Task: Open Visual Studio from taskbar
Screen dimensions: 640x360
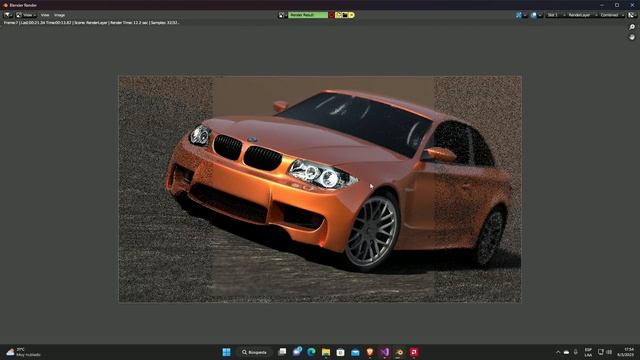Action: (384, 352)
